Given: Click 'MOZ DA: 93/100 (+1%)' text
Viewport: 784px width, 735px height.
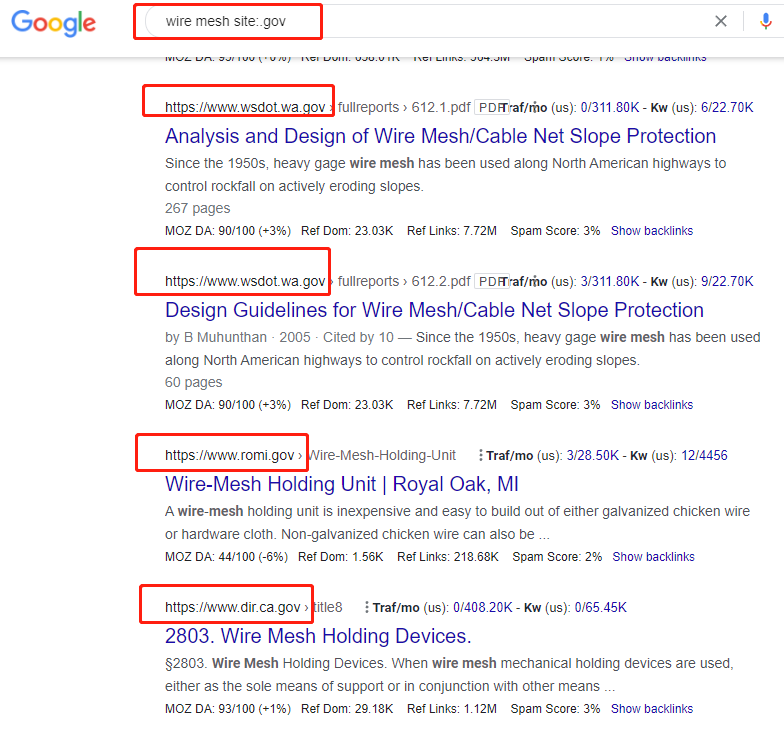Looking at the screenshot, I should pyautogui.click(x=228, y=708).
